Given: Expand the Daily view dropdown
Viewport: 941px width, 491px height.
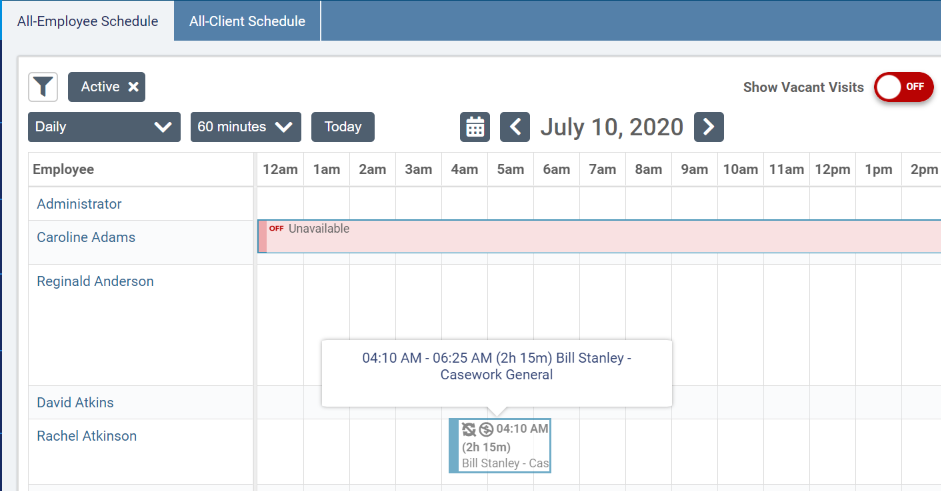Looking at the screenshot, I should pos(104,127).
